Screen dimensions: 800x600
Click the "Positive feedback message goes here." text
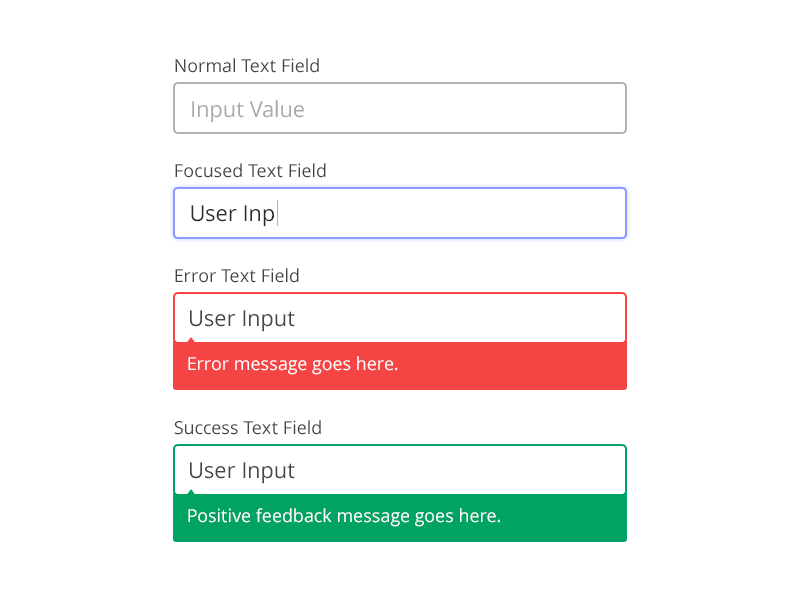click(x=344, y=516)
